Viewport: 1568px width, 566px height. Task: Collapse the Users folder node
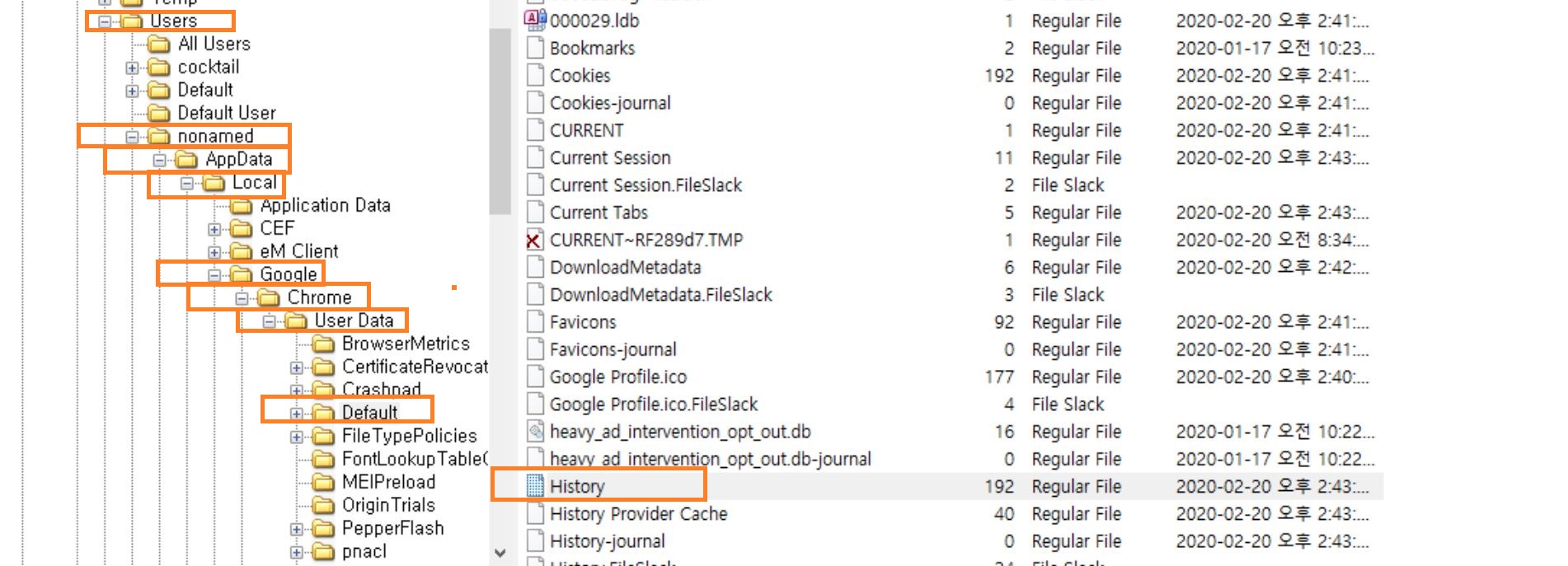[105, 21]
